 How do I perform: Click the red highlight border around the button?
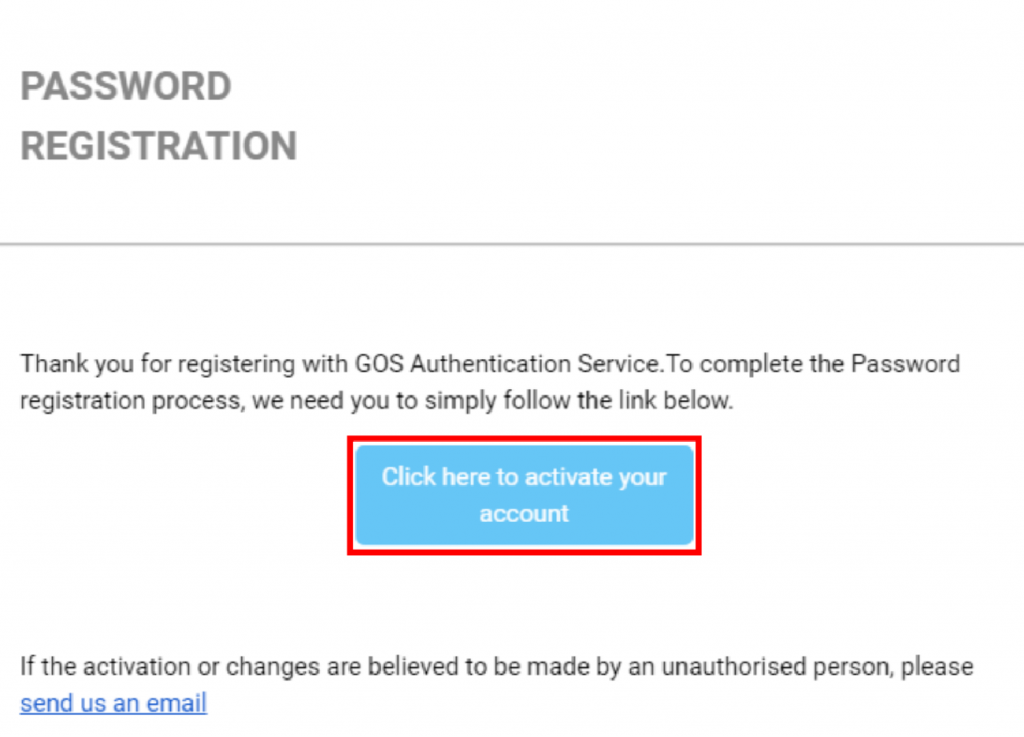click(524, 440)
